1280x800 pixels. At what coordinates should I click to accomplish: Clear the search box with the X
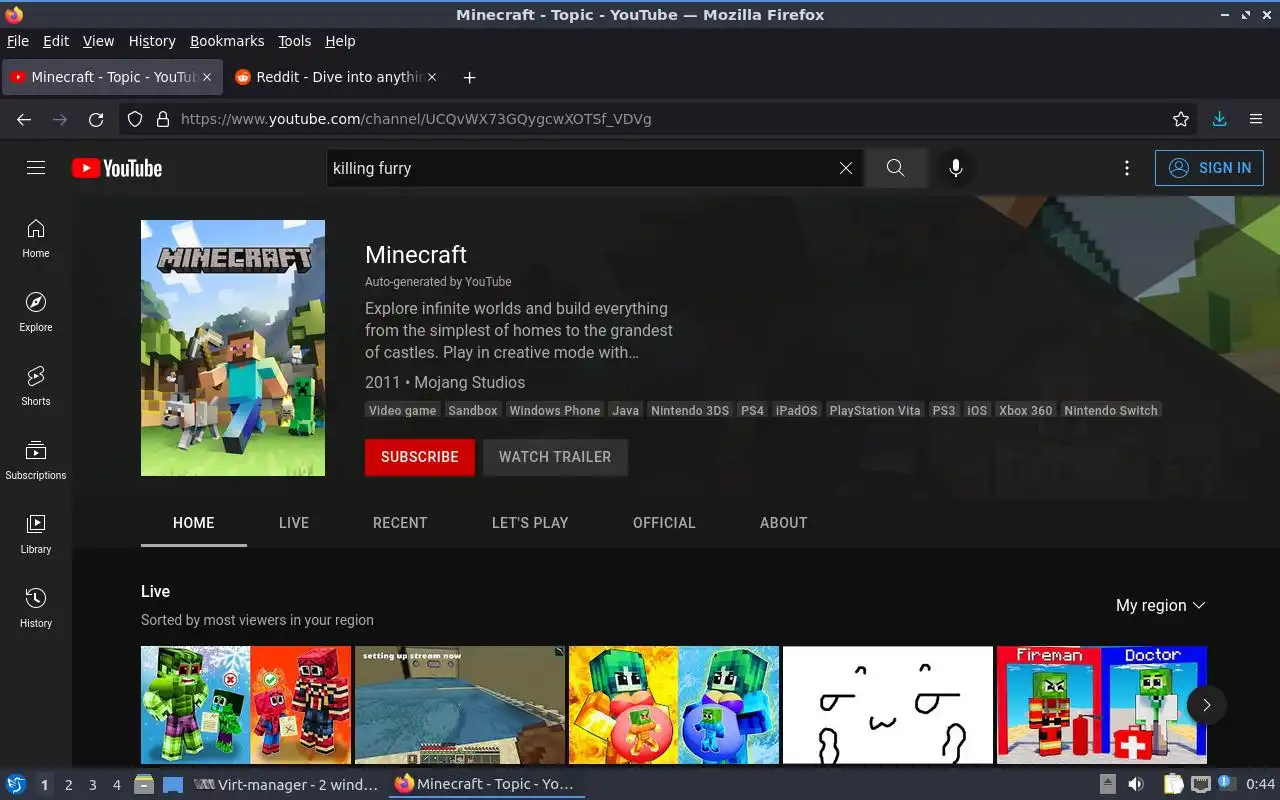(846, 168)
